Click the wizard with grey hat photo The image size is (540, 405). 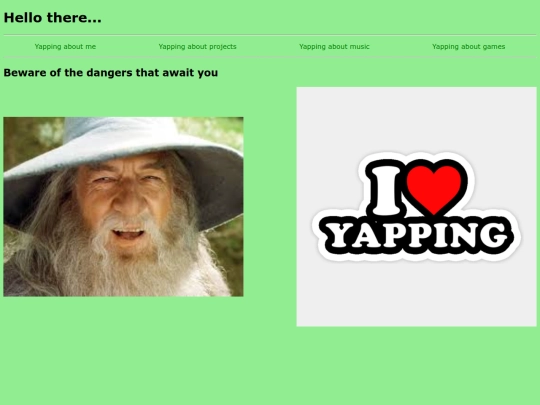(123, 207)
